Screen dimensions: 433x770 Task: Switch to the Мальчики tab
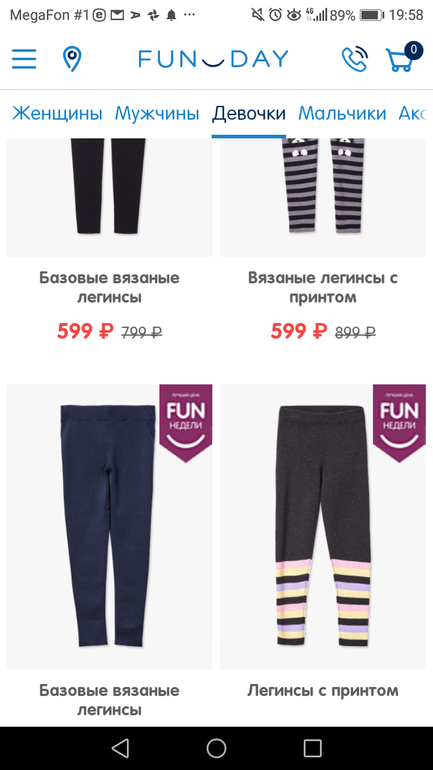[342, 113]
